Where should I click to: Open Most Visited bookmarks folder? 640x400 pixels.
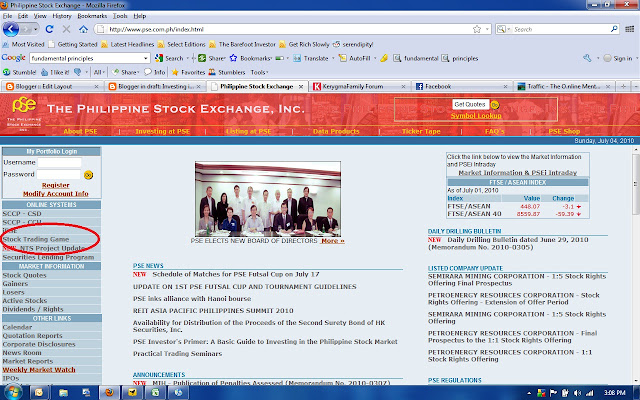click(23, 44)
